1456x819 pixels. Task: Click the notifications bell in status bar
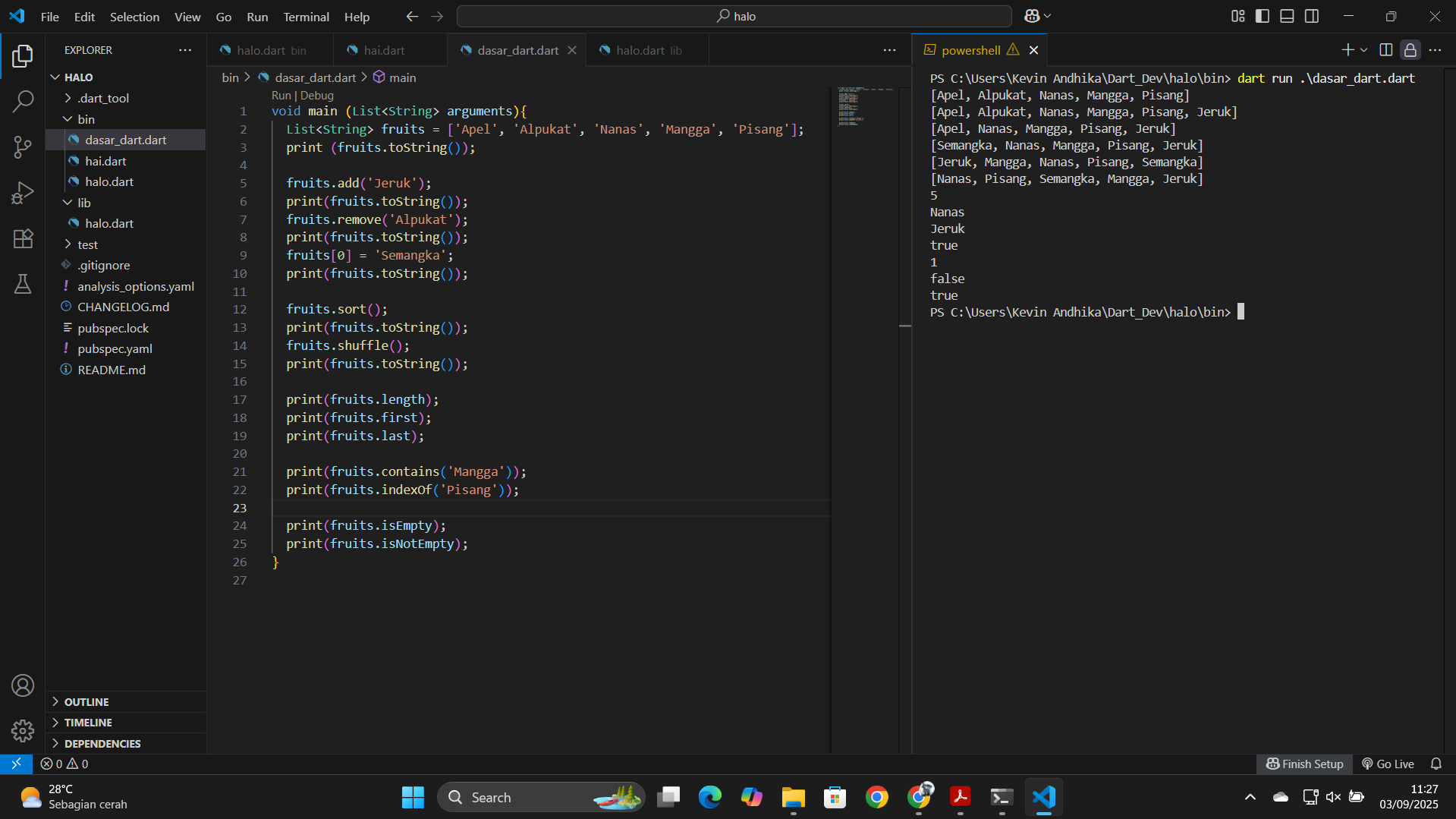click(x=1436, y=764)
